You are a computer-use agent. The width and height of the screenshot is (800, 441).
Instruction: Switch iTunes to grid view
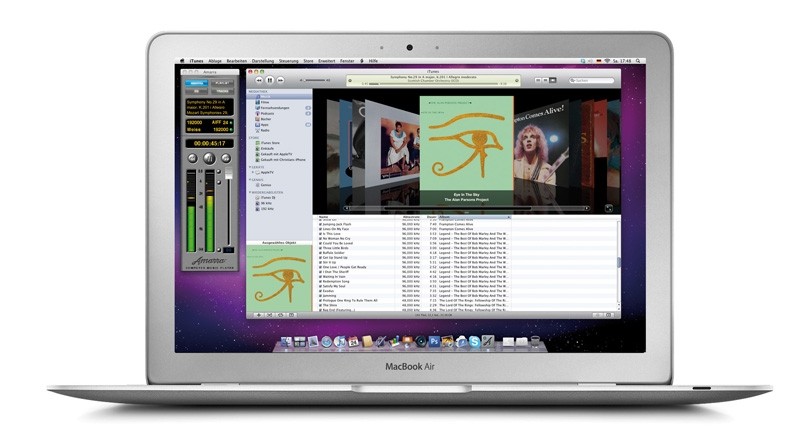pyautogui.click(x=545, y=80)
